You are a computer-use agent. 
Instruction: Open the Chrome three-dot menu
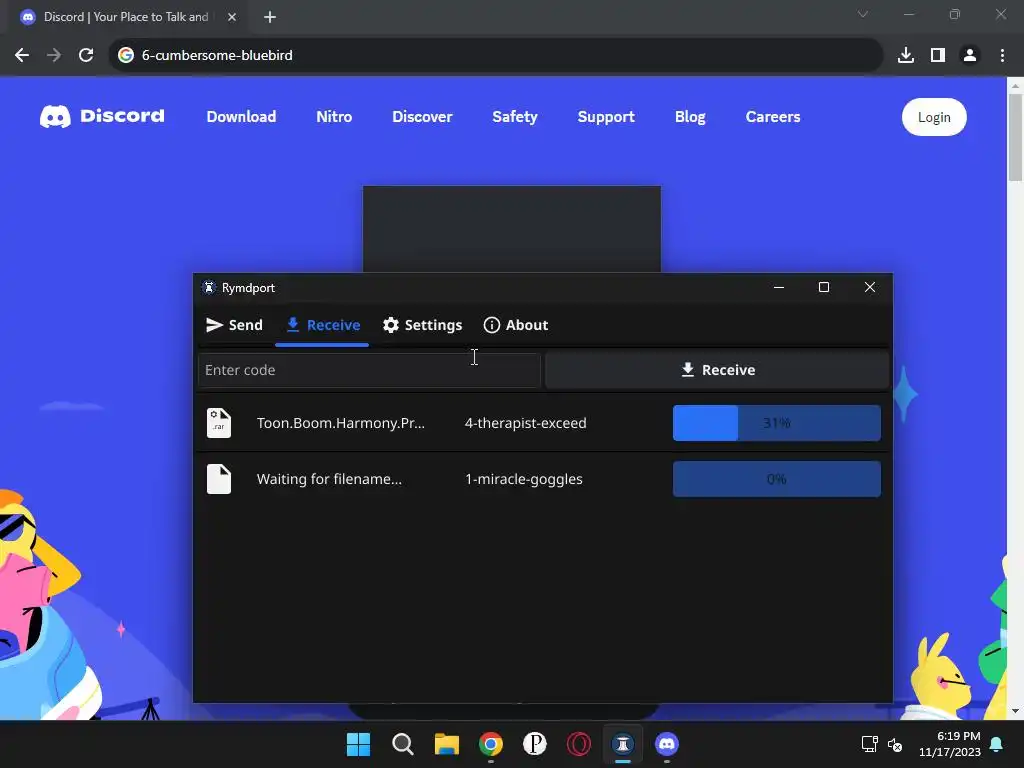pyautogui.click(x=1002, y=55)
